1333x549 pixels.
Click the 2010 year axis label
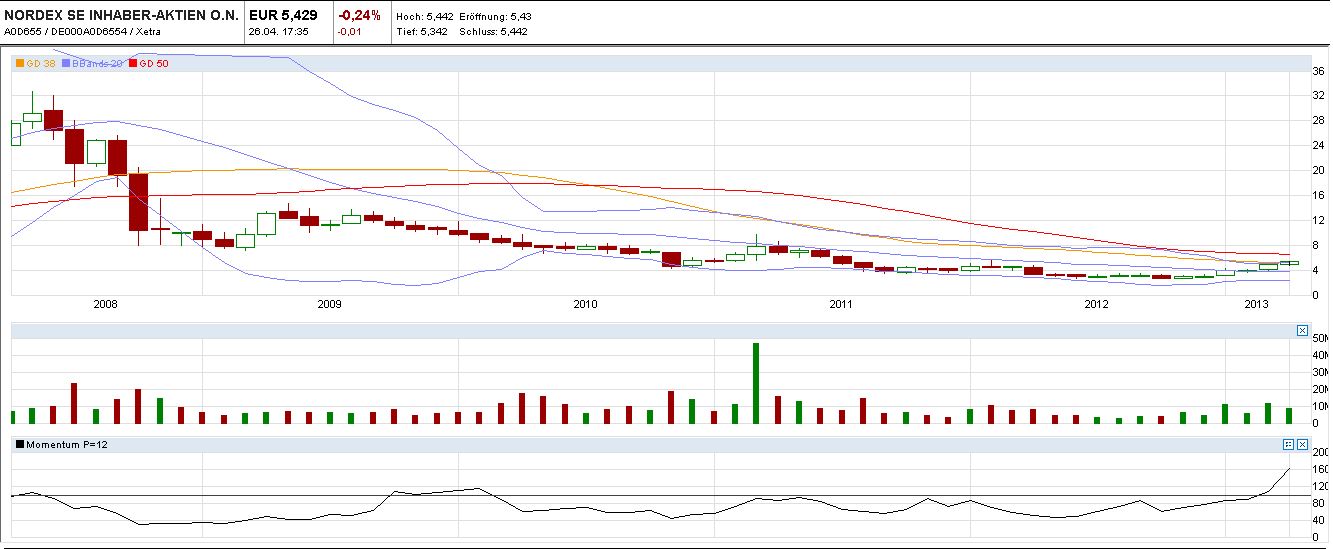(x=585, y=303)
